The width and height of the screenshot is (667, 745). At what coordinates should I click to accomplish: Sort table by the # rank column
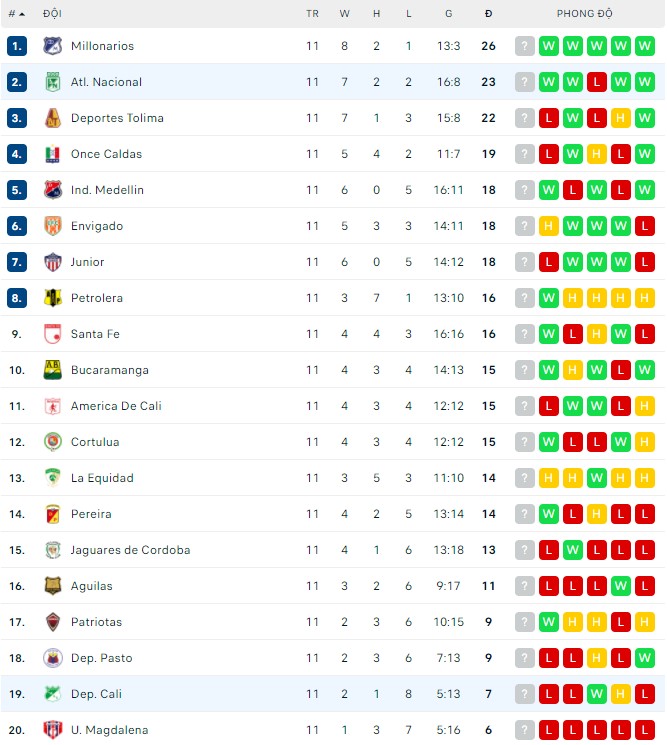click(x=16, y=14)
